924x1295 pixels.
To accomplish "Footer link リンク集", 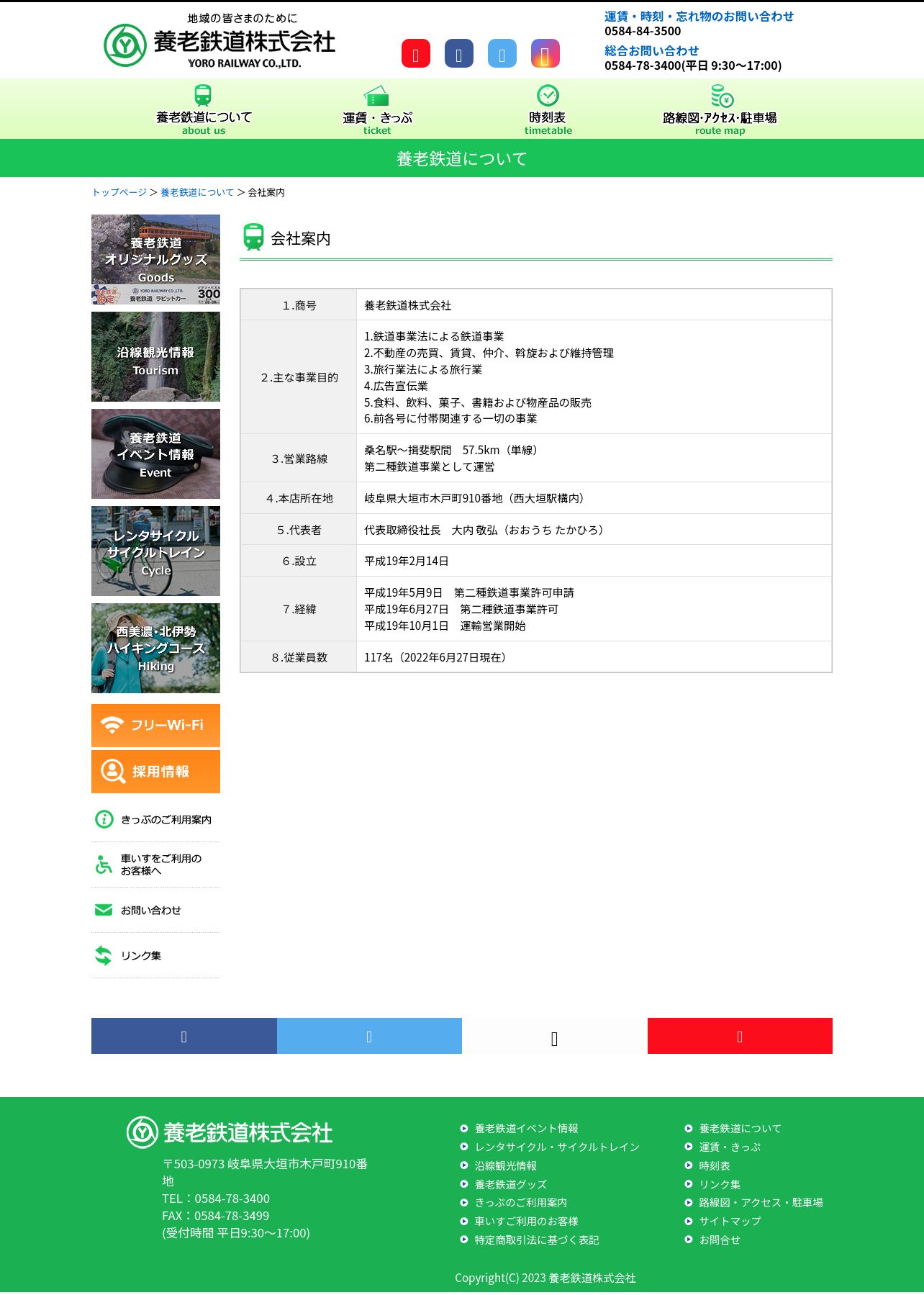I will coord(720,1185).
